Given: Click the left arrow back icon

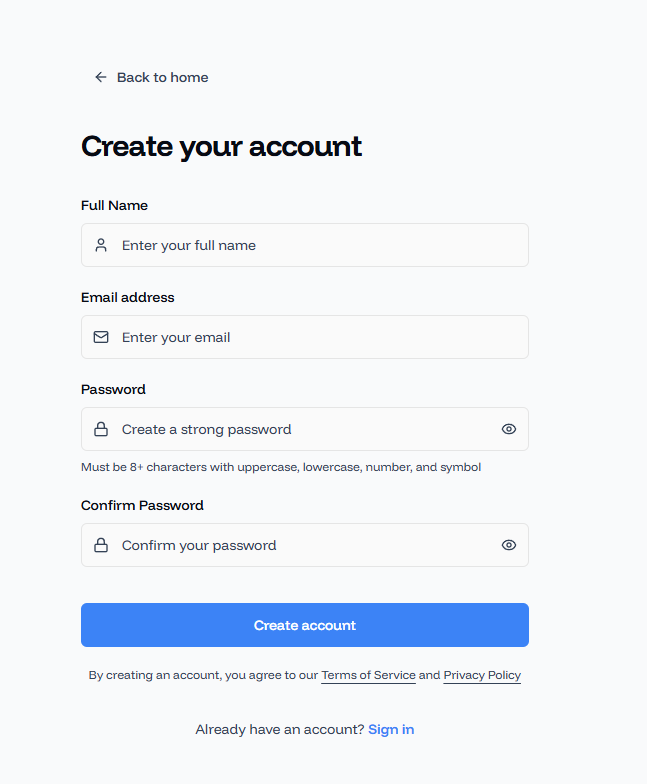Looking at the screenshot, I should click(100, 77).
